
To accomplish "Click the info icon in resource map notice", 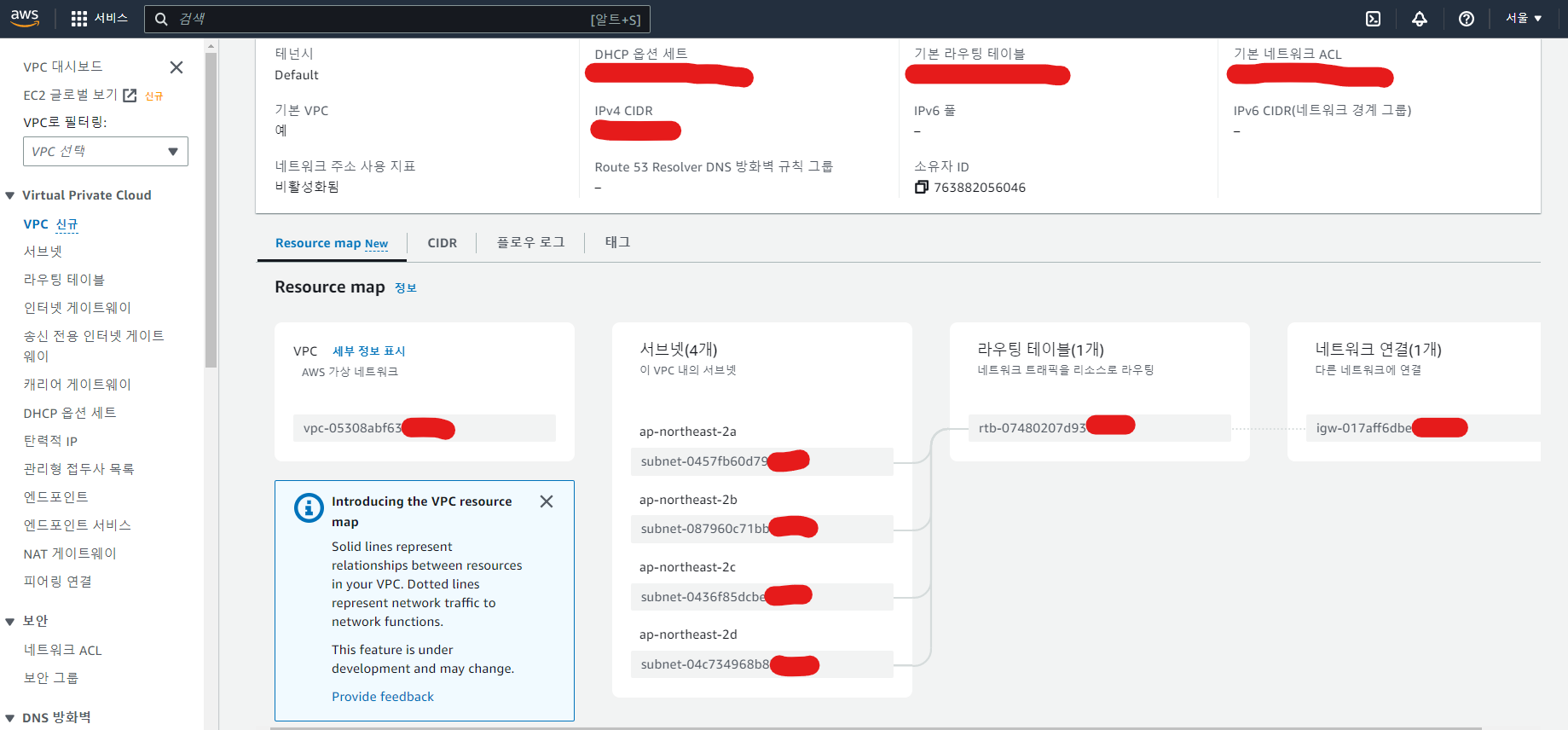I will (309, 507).
